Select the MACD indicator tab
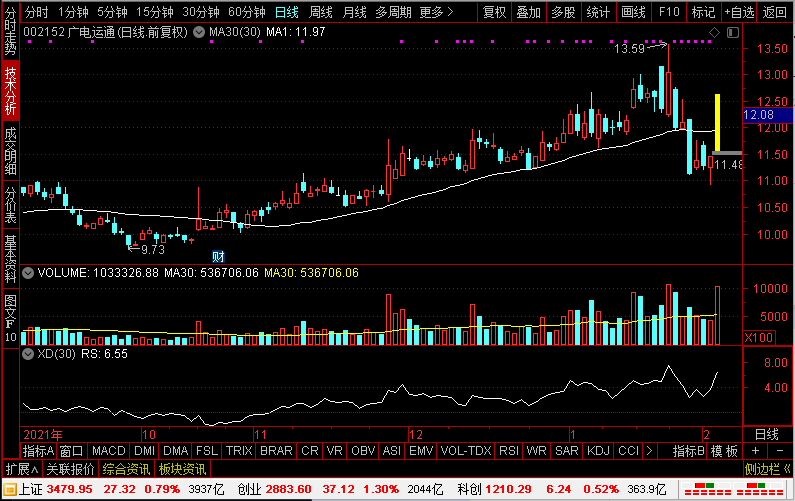The height and width of the screenshot is (501, 795). 109,451
